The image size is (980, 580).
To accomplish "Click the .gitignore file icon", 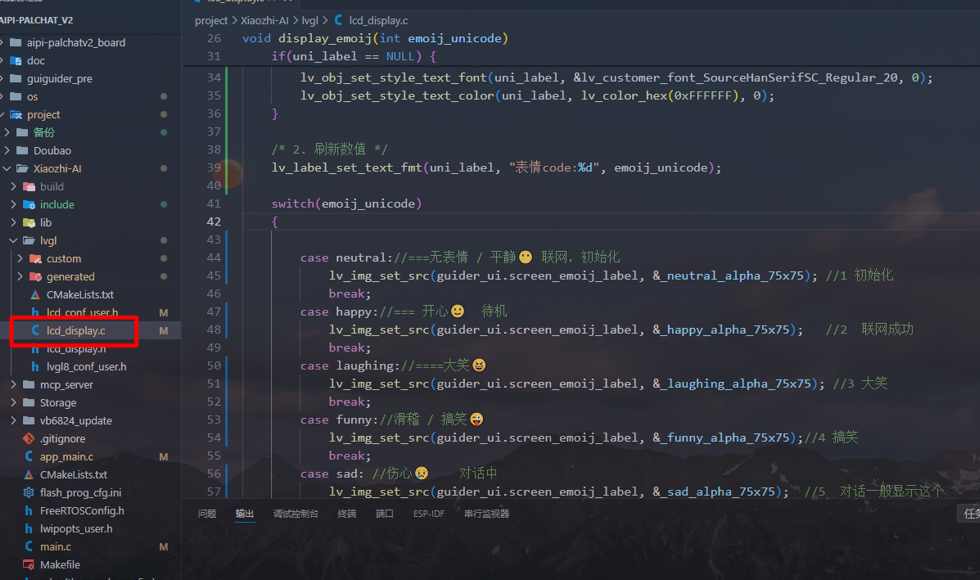I will (29, 439).
